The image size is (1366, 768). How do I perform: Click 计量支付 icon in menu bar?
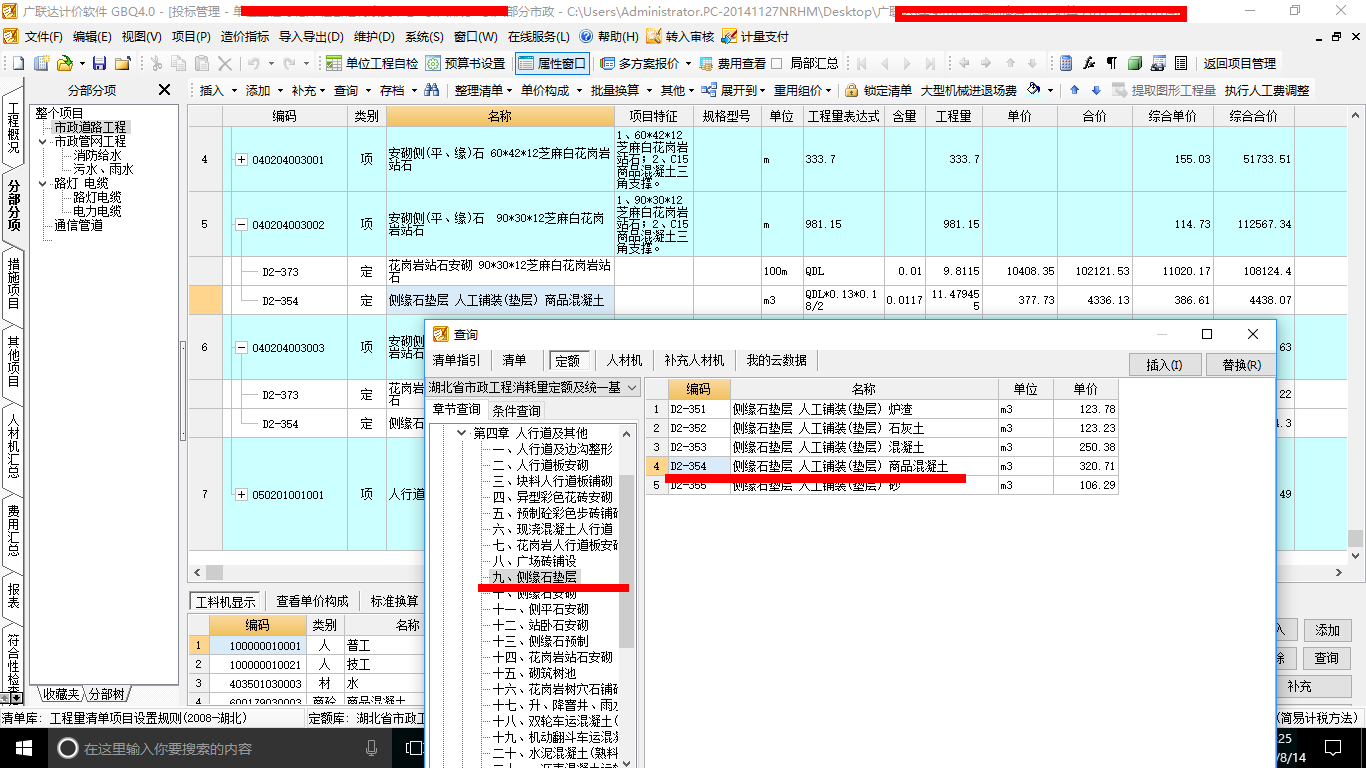pyautogui.click(x=731, y=36)
